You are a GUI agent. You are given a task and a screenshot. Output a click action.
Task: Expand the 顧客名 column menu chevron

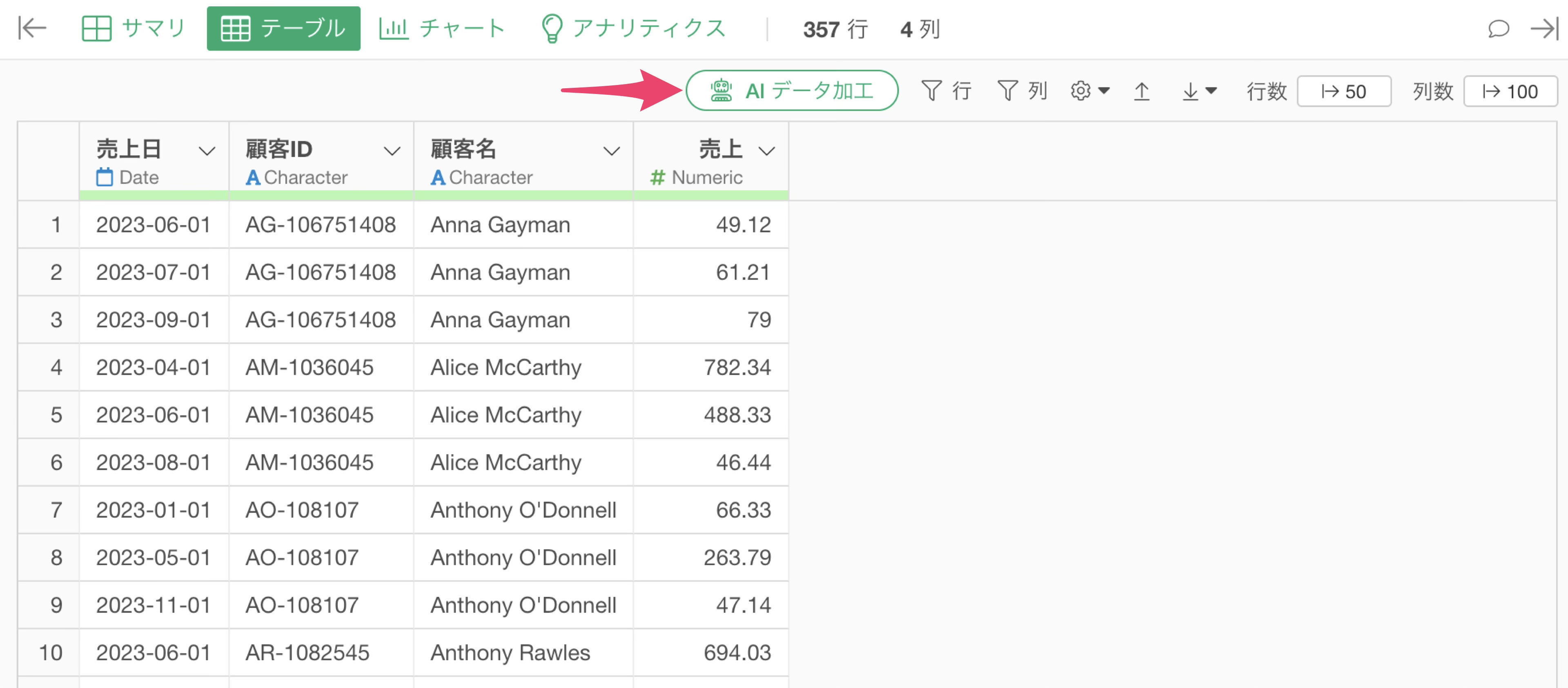tap(611, 151)
